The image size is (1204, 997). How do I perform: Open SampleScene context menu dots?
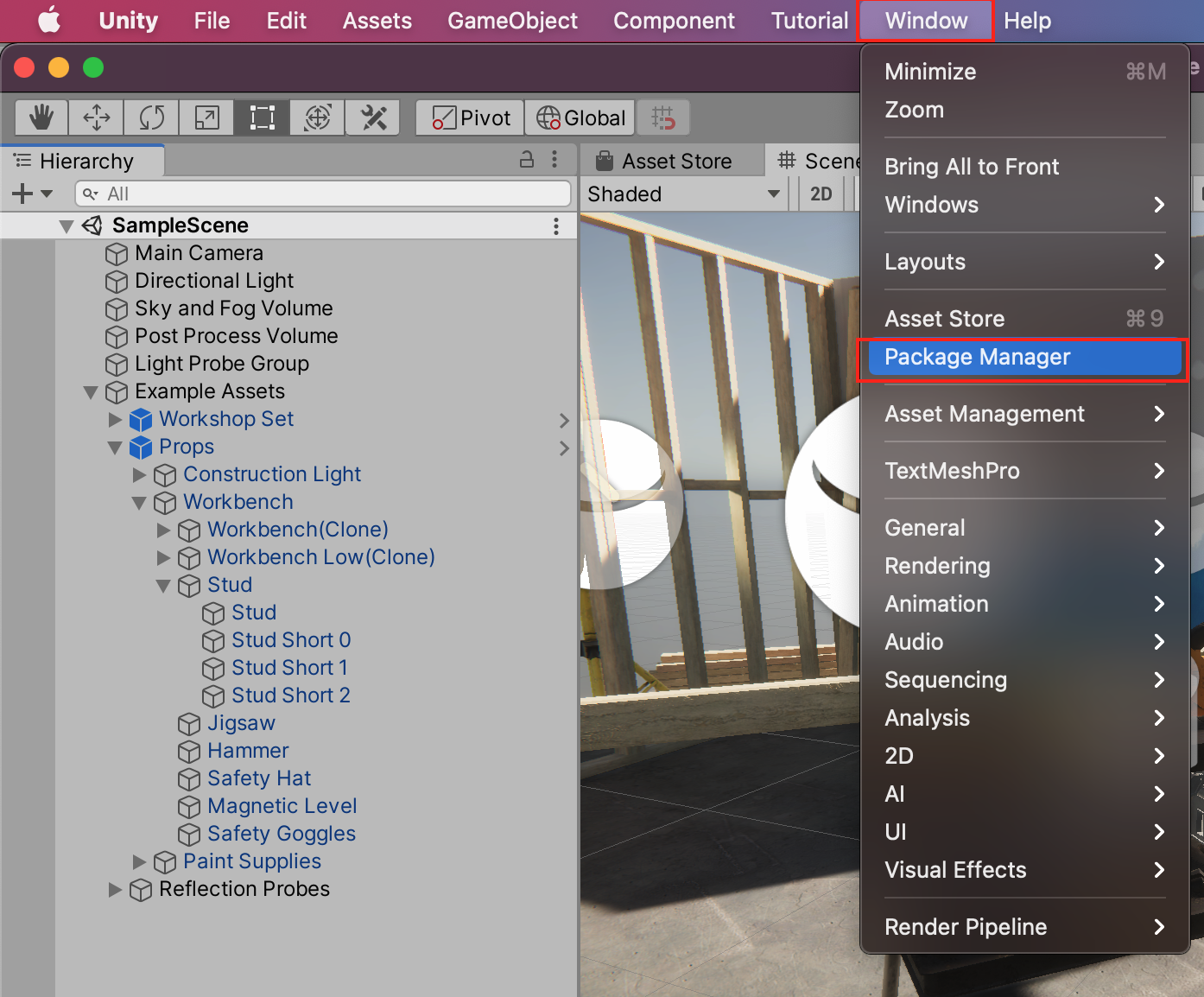coord(556,226)
